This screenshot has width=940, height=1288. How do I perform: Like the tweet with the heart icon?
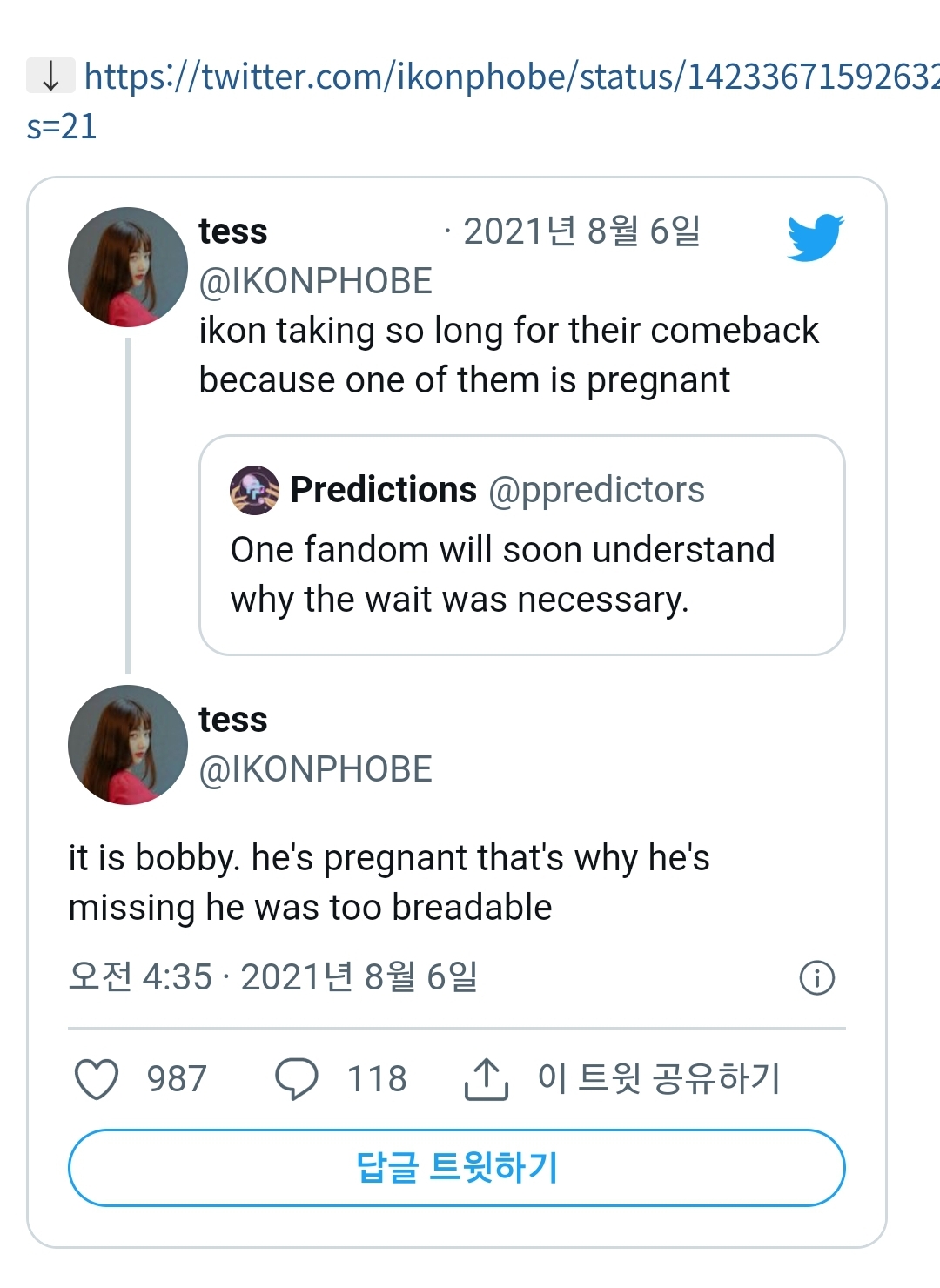click(x=97, y=1079)
